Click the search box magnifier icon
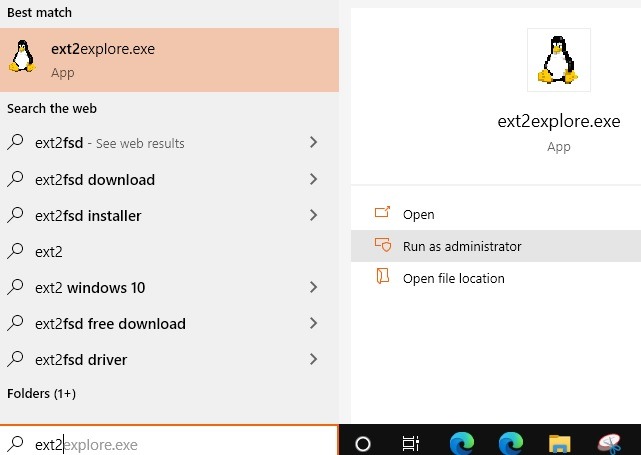 tap(16, 444)
